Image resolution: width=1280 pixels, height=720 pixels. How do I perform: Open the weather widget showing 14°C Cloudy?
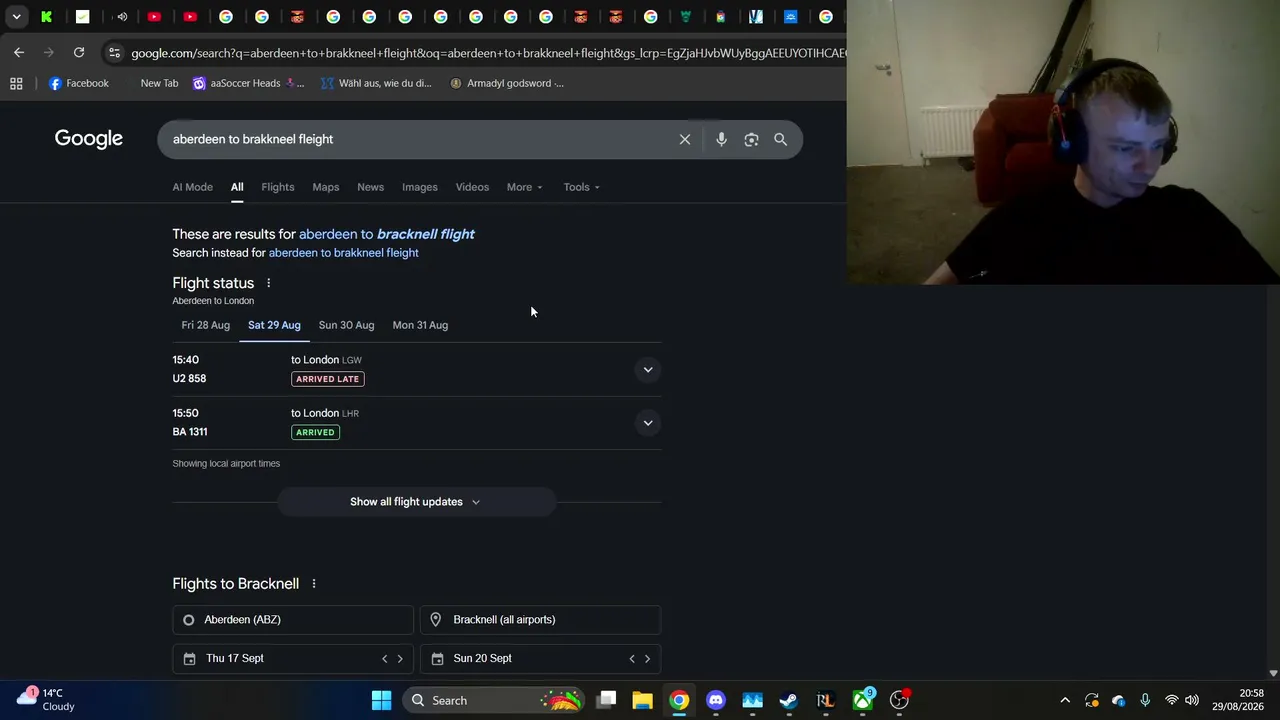pos(47,699)
